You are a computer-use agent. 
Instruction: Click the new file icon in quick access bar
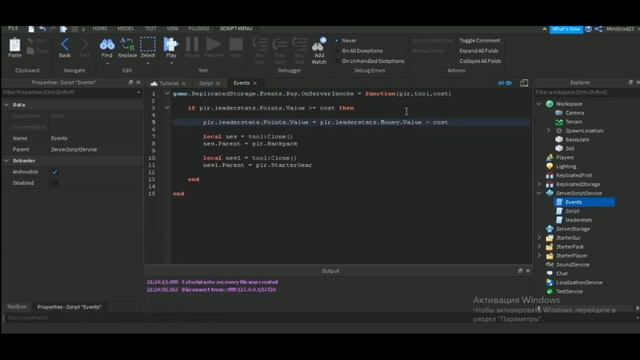(31, 29)
